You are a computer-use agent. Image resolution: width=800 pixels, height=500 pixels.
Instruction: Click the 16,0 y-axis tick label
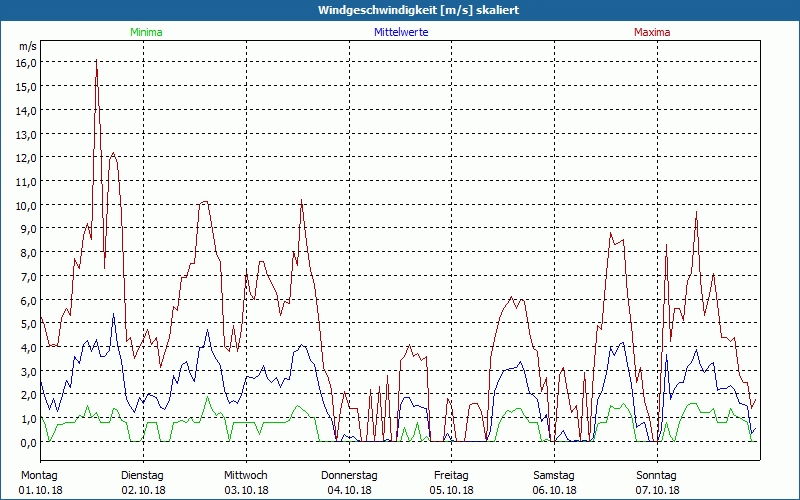point(26,62)
